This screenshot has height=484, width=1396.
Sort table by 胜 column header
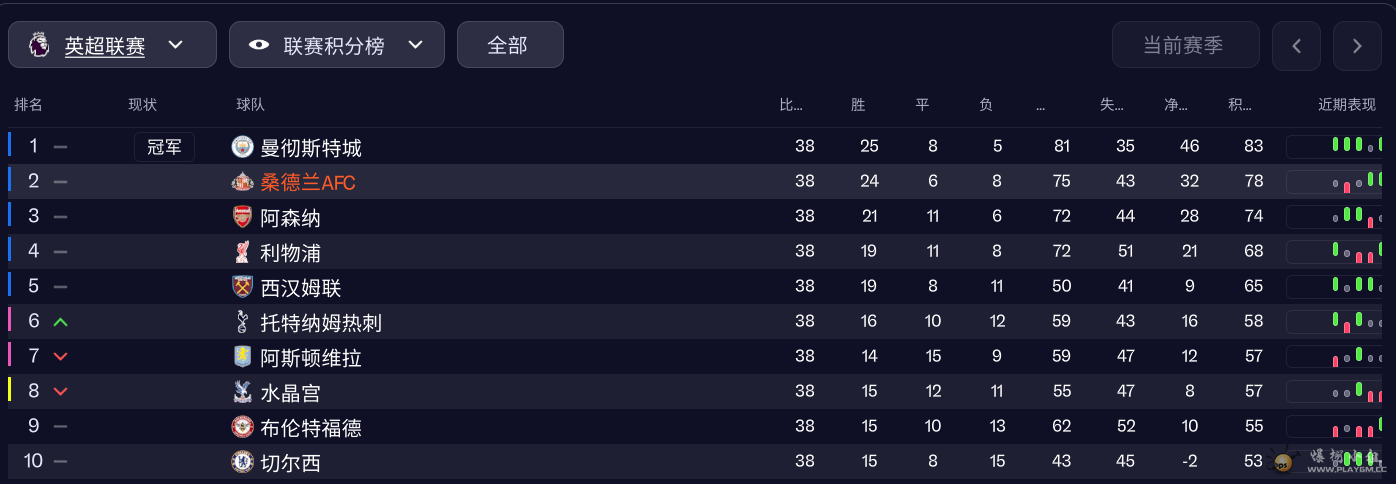tap(857, 105)
